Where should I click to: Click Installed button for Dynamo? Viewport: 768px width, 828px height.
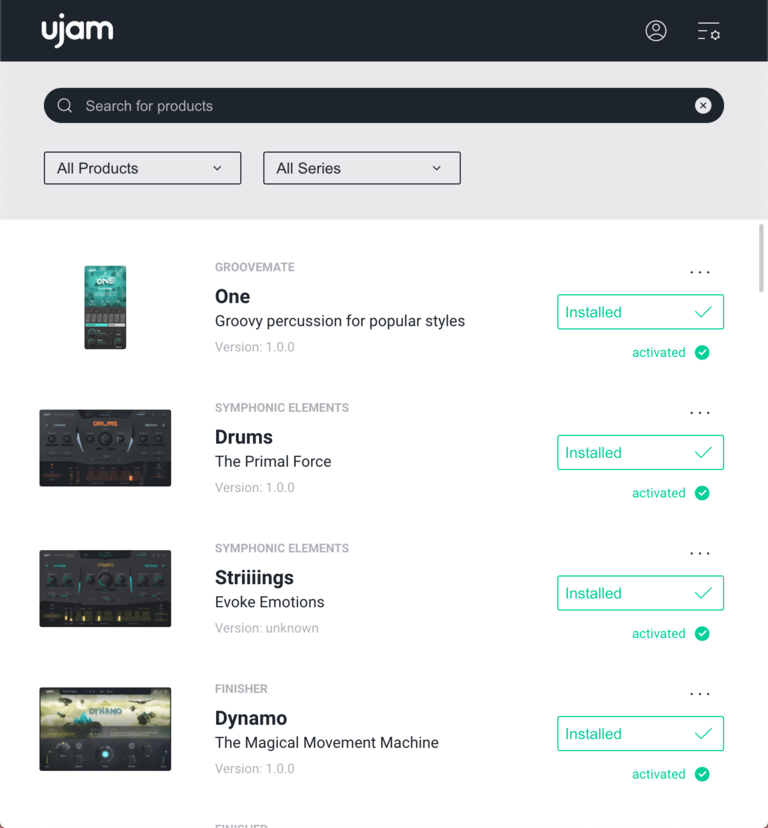coord(640,734)
